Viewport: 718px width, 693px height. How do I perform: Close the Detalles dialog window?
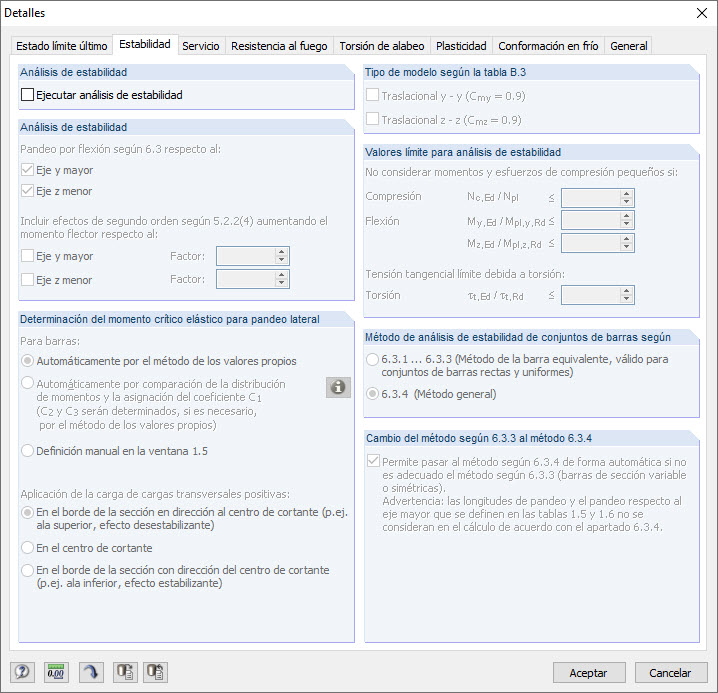pos(702,13)
